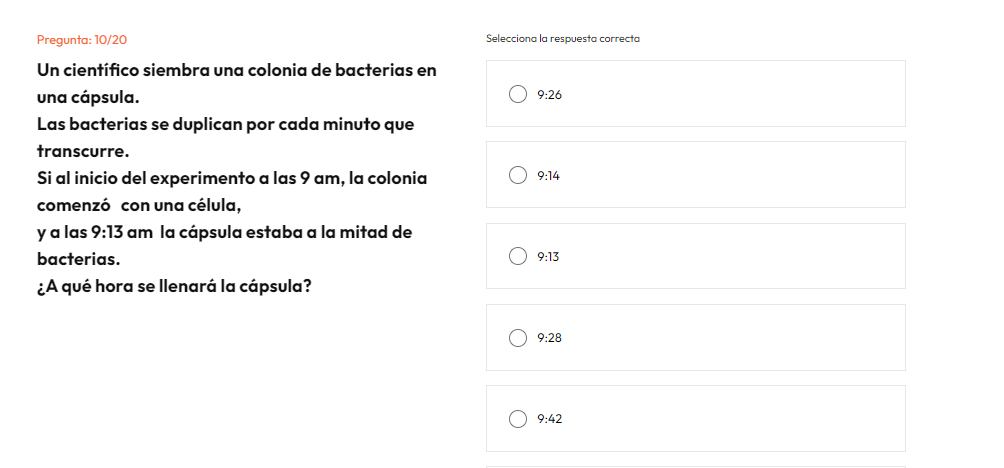Image resolution: width=1004 pixels, height=468 pixels.
Task: Click the 9:13 answer label text
Action: pos(549,257)
